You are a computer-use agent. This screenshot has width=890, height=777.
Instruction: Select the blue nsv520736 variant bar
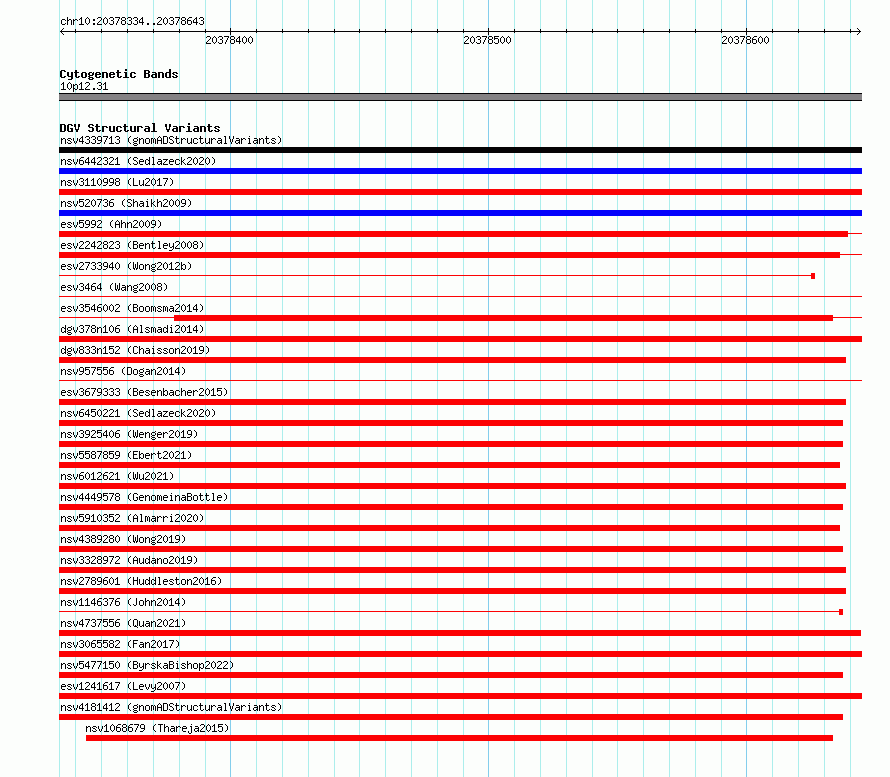pos(460,213)
